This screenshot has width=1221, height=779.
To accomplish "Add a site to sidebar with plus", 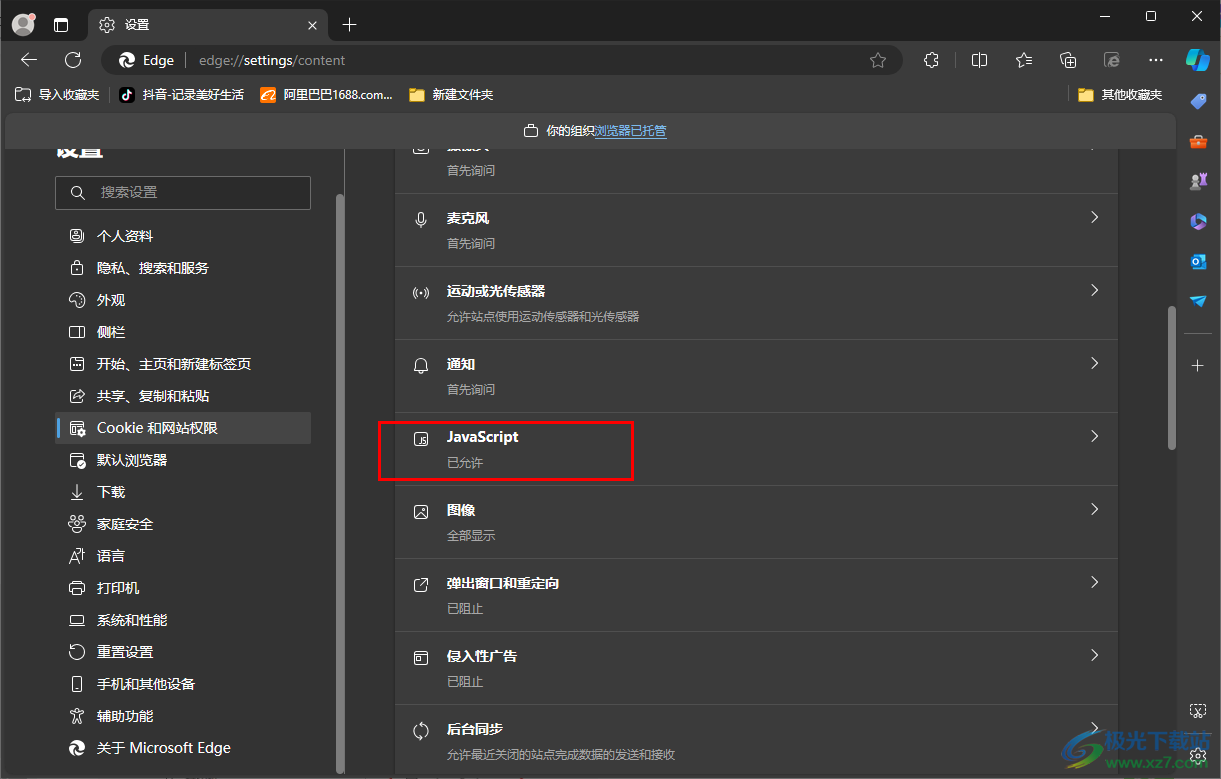I will pos(1198,366).
